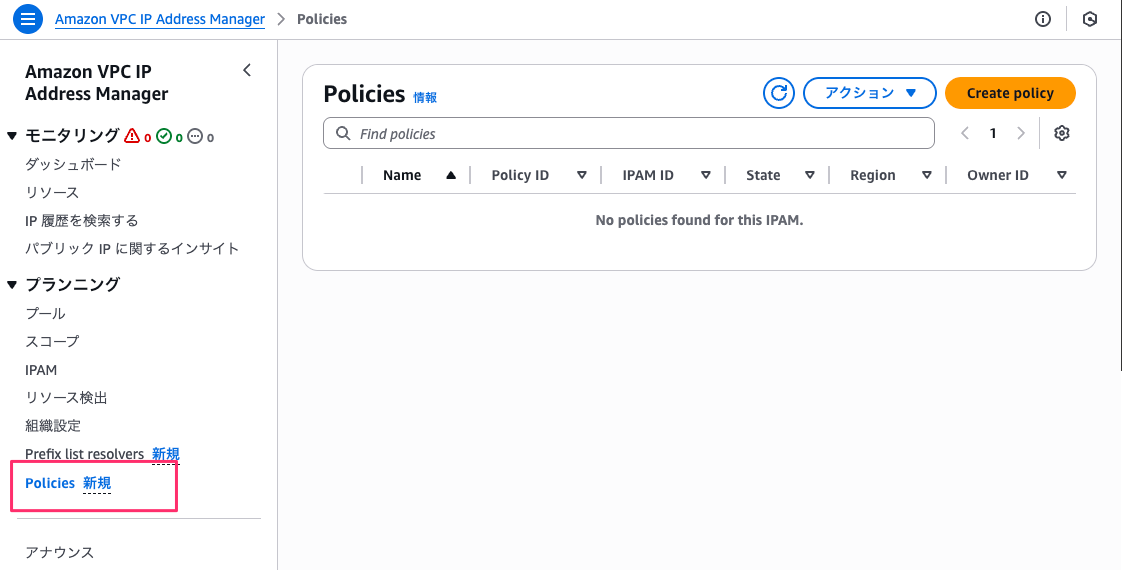This screenshot has width=1122, height=570.
Task: Open the hamburger navigation menu
Action: click(x=28, y=19)
